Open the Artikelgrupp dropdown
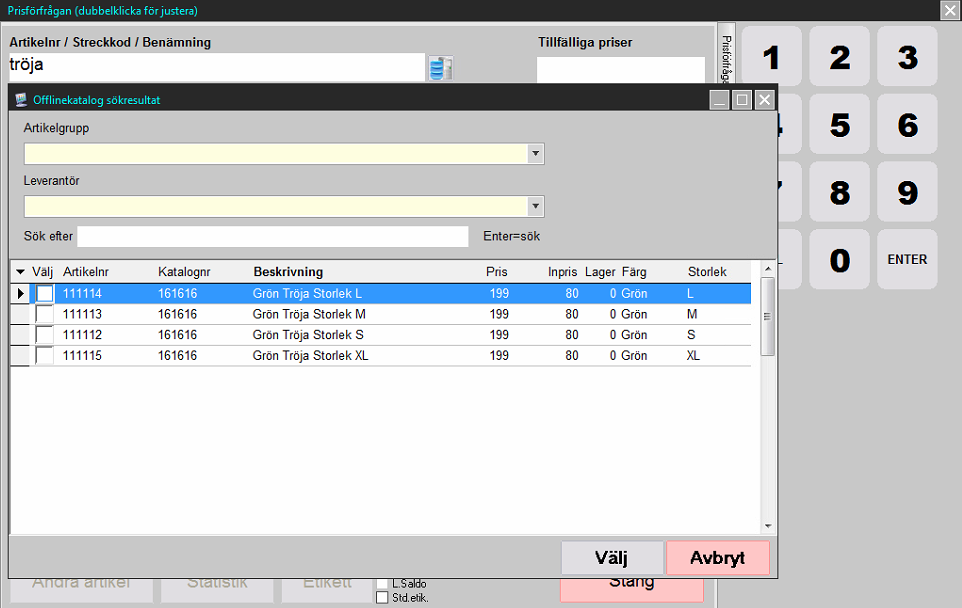962x608 pixels. click(x=536, y=154)
